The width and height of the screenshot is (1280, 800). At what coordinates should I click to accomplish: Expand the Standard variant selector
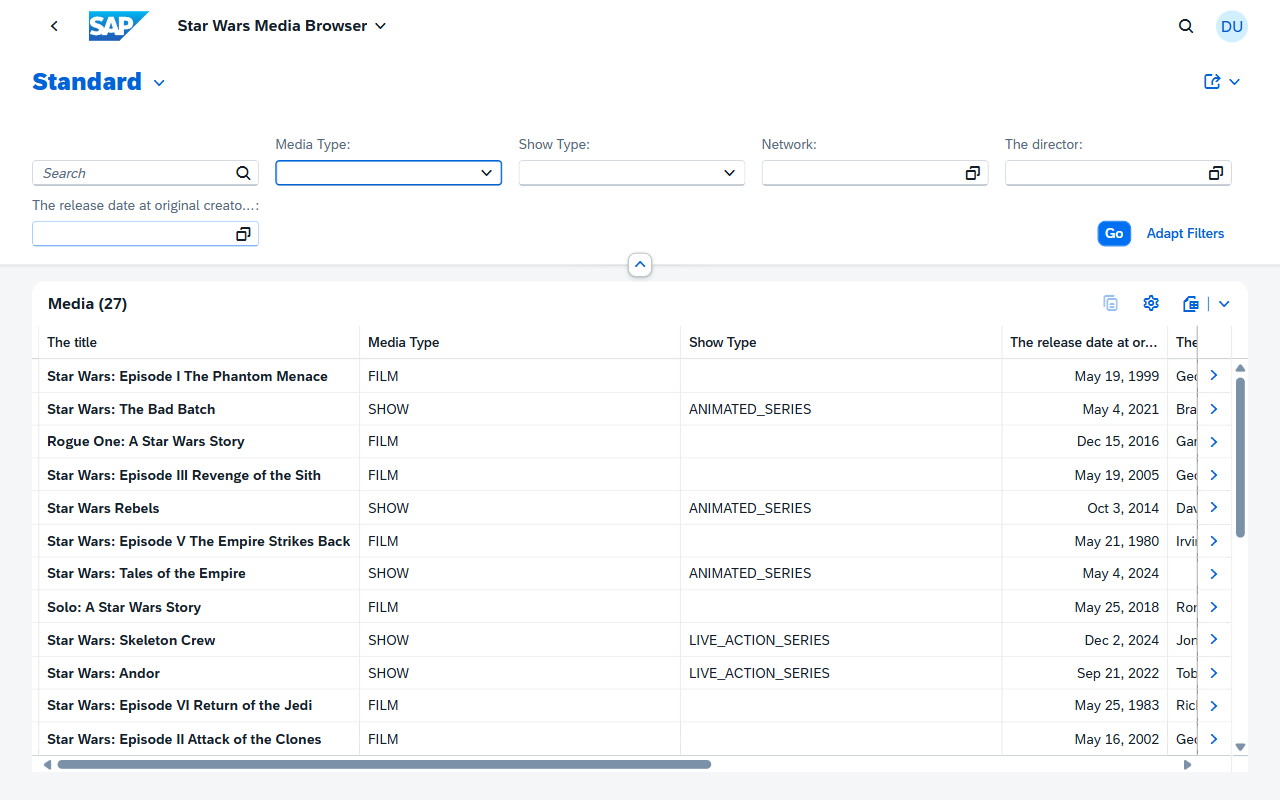click(159, 82)
